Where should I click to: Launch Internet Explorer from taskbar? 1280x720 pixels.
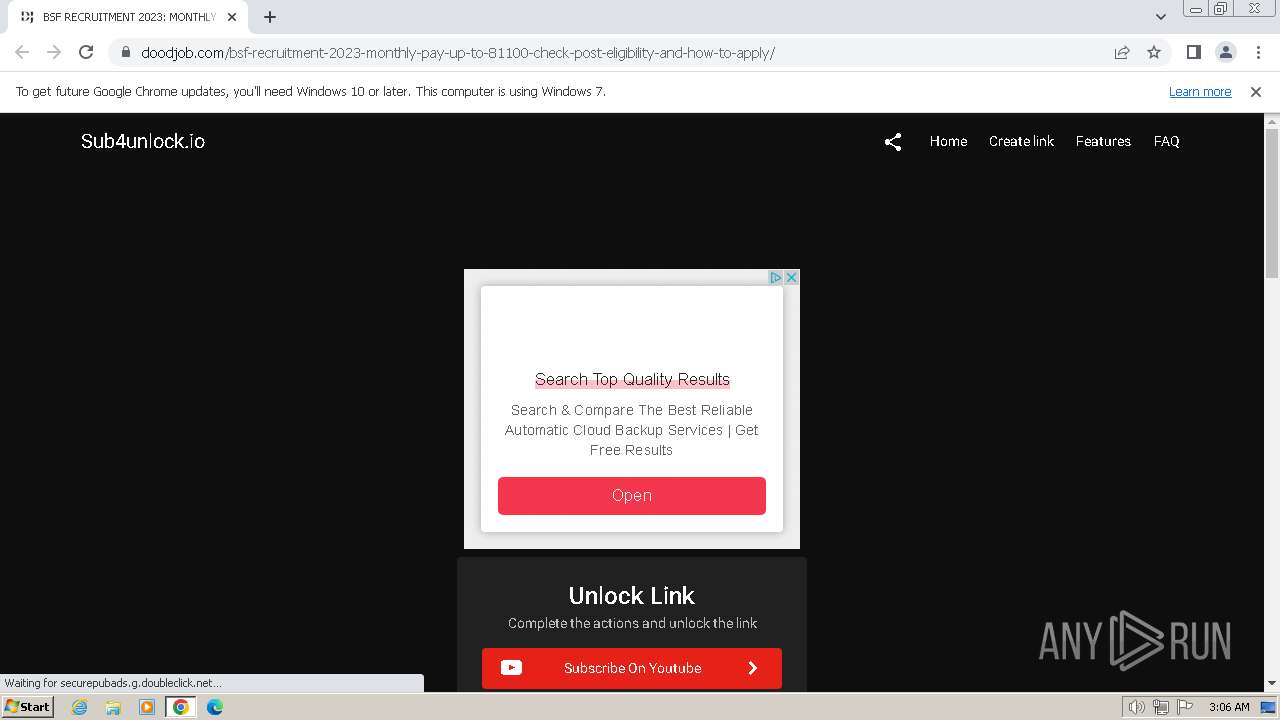pos(79,707)
